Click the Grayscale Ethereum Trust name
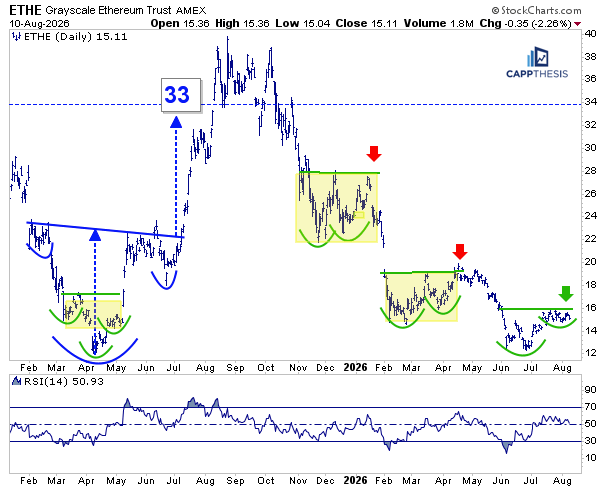The image size is (603, 488). point(109,10)
